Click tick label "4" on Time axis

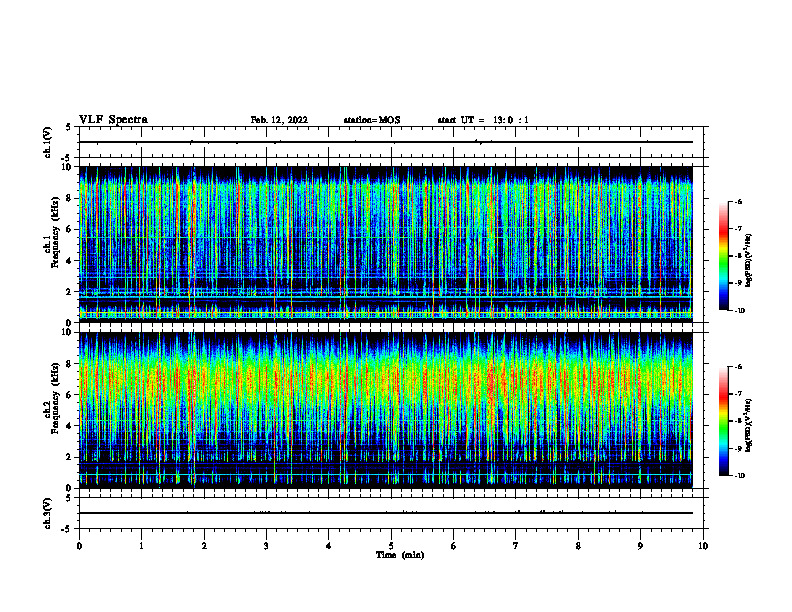(x=329, y=546)
